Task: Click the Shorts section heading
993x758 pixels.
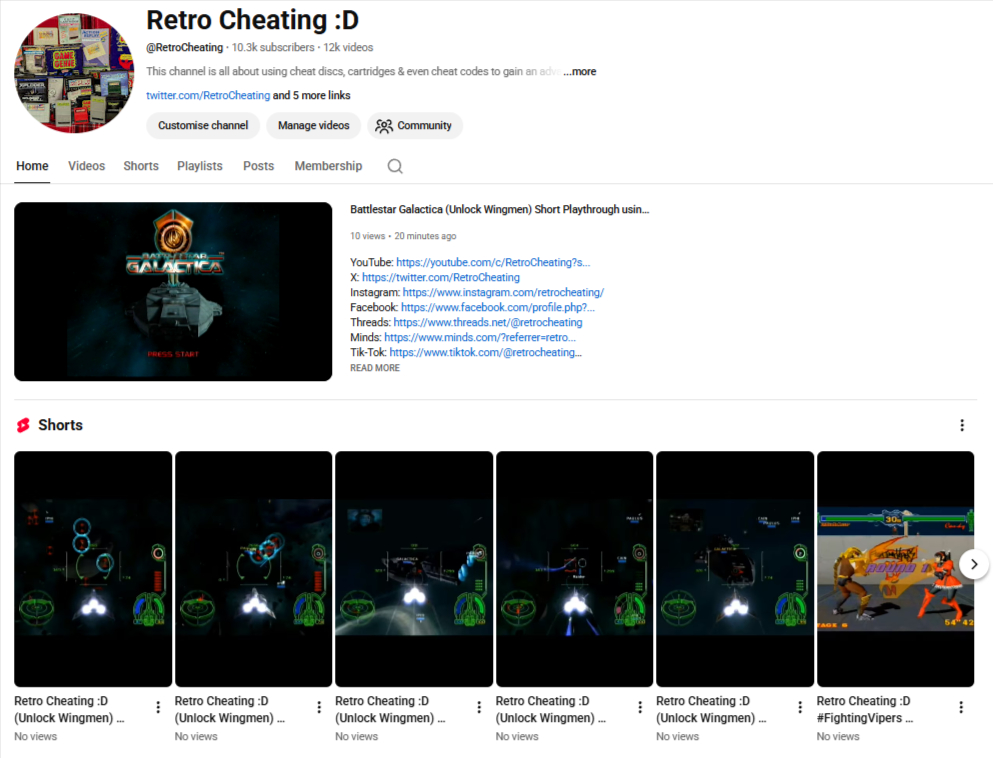Action: pos(60,425)
